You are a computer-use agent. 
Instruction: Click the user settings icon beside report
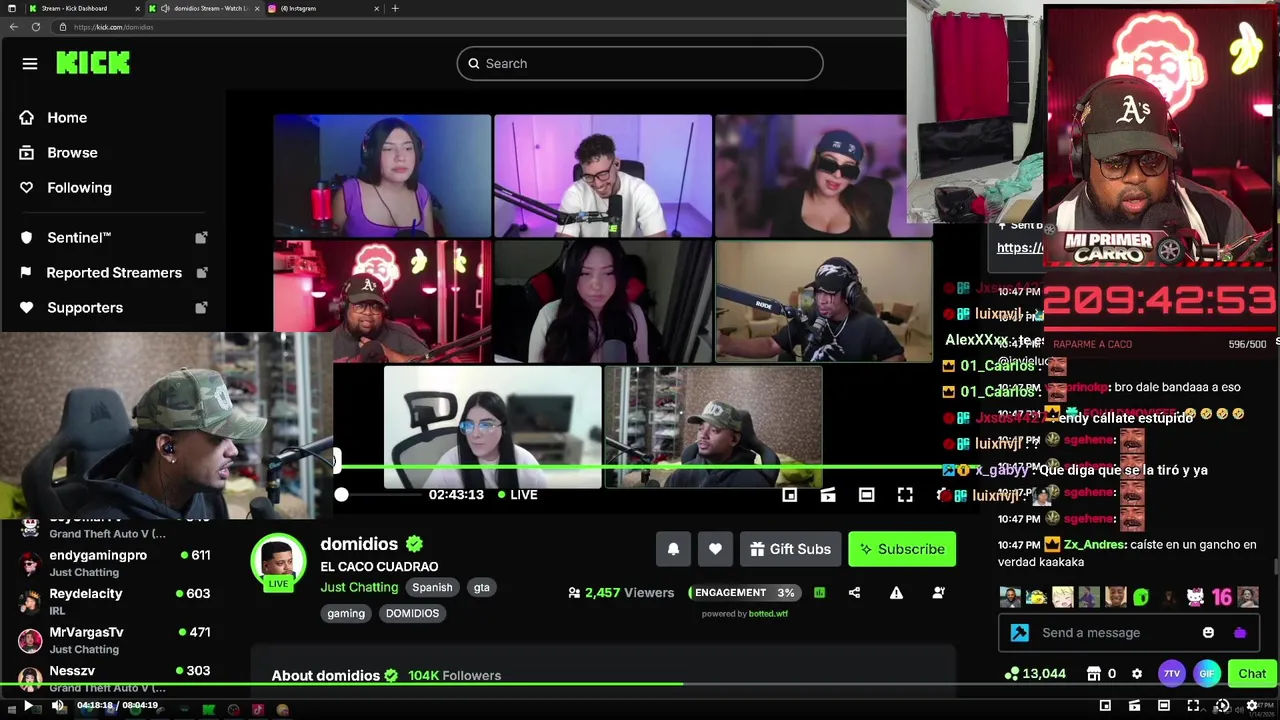(938, 593)
